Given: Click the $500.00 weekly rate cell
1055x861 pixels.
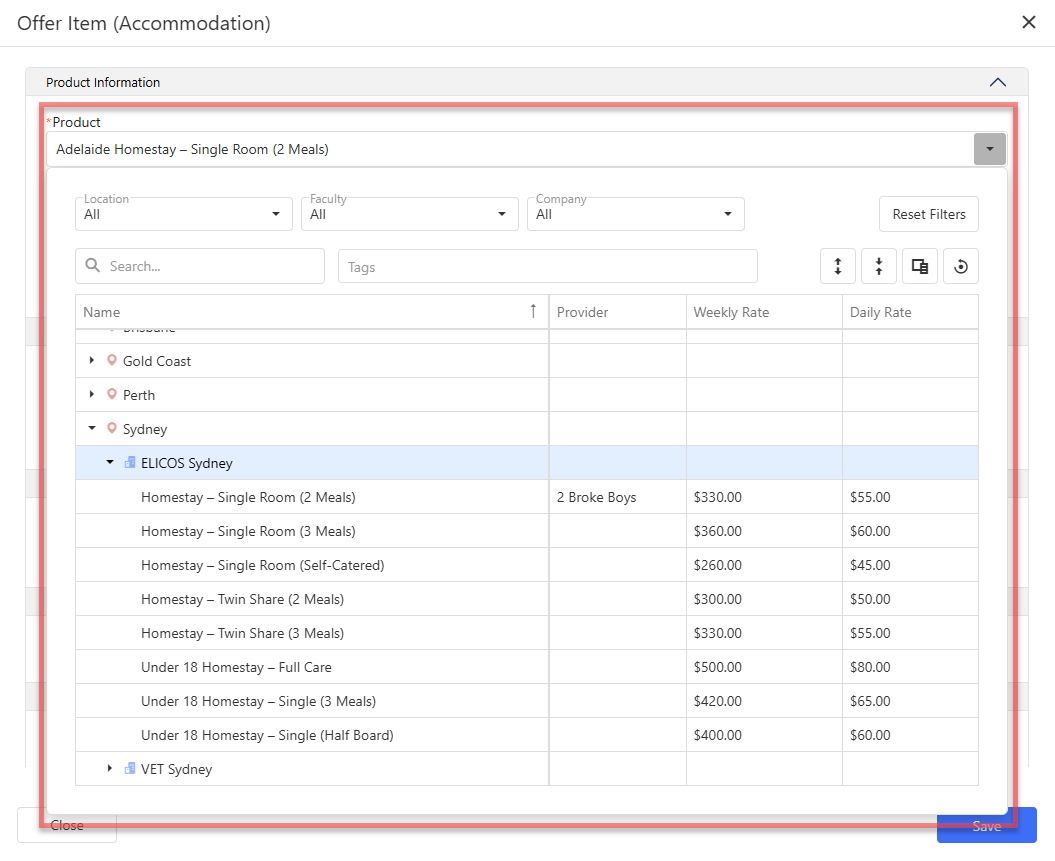Looking at the screenshot, I should [x=764, y=667].
